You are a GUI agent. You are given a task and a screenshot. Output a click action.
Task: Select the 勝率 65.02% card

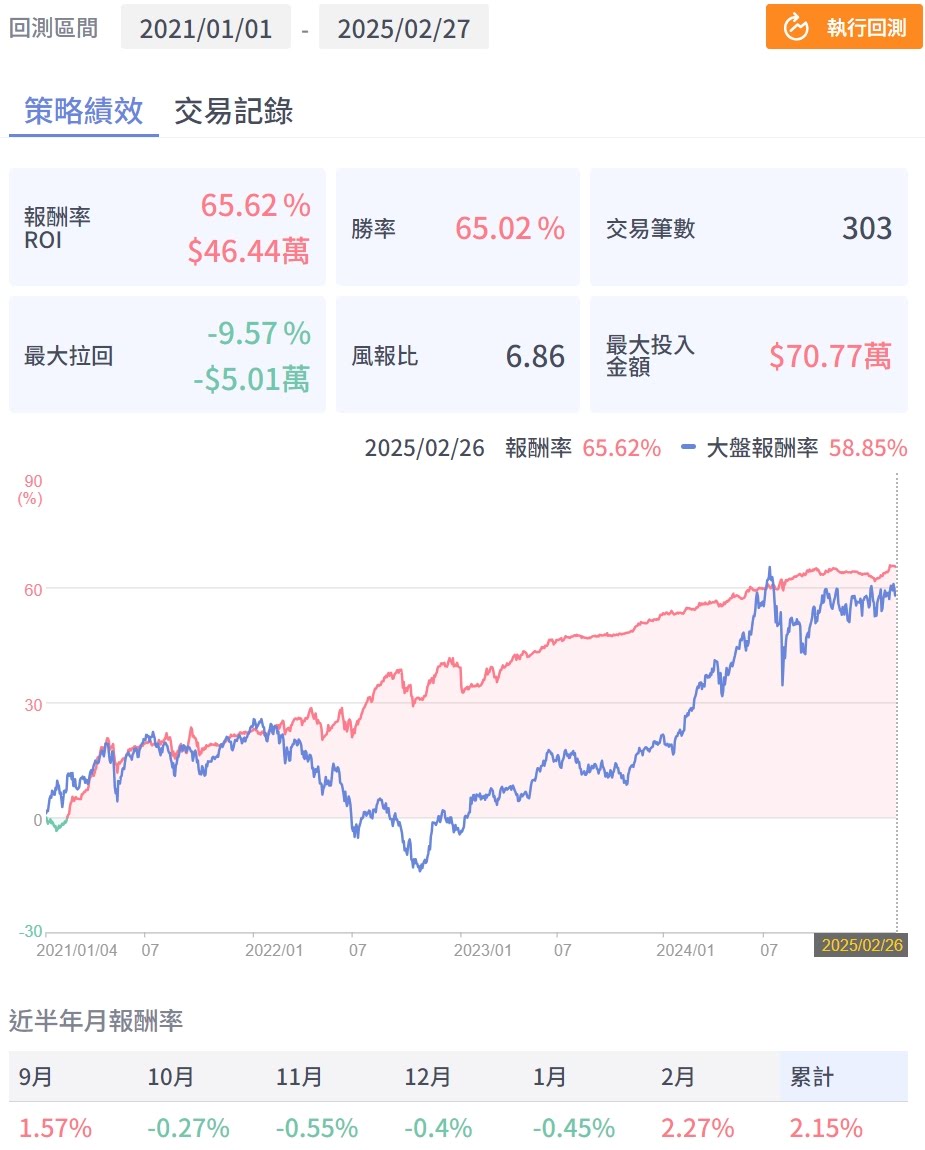coord(457,228)
